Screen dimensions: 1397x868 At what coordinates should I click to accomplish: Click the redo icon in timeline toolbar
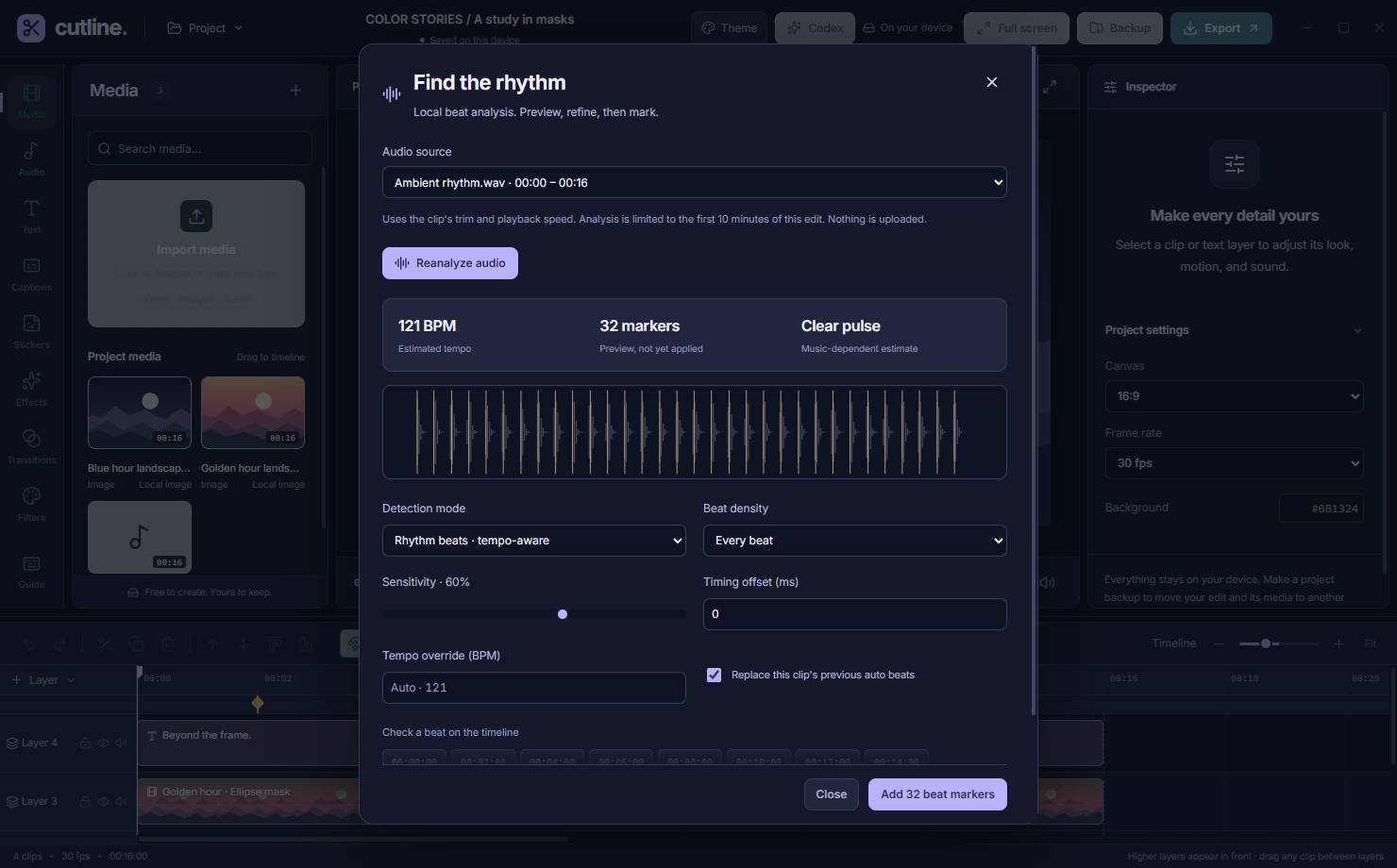pos(60,644)
